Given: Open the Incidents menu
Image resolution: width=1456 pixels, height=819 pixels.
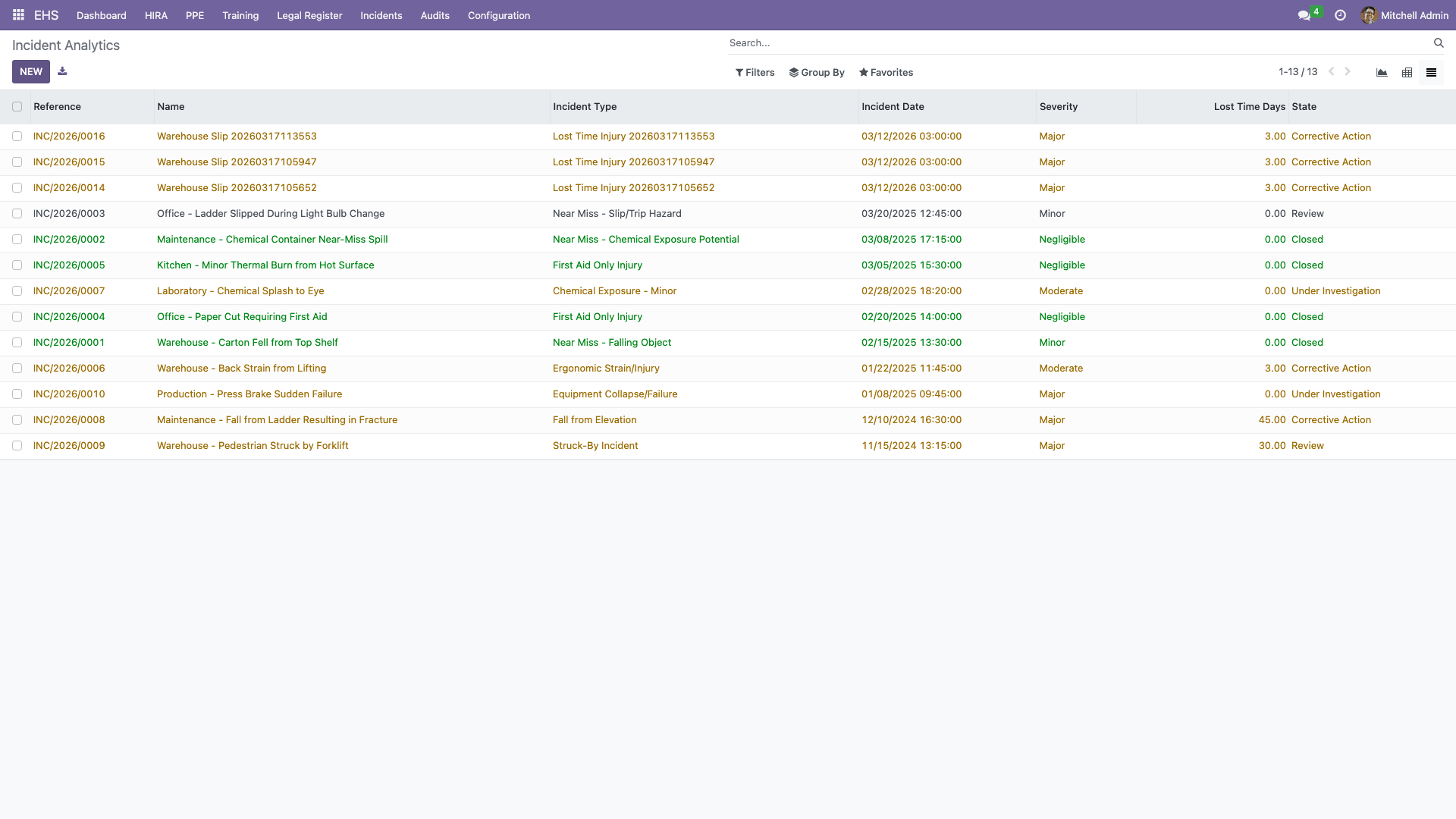Looking at the screenshot, I should coord(381,15).
